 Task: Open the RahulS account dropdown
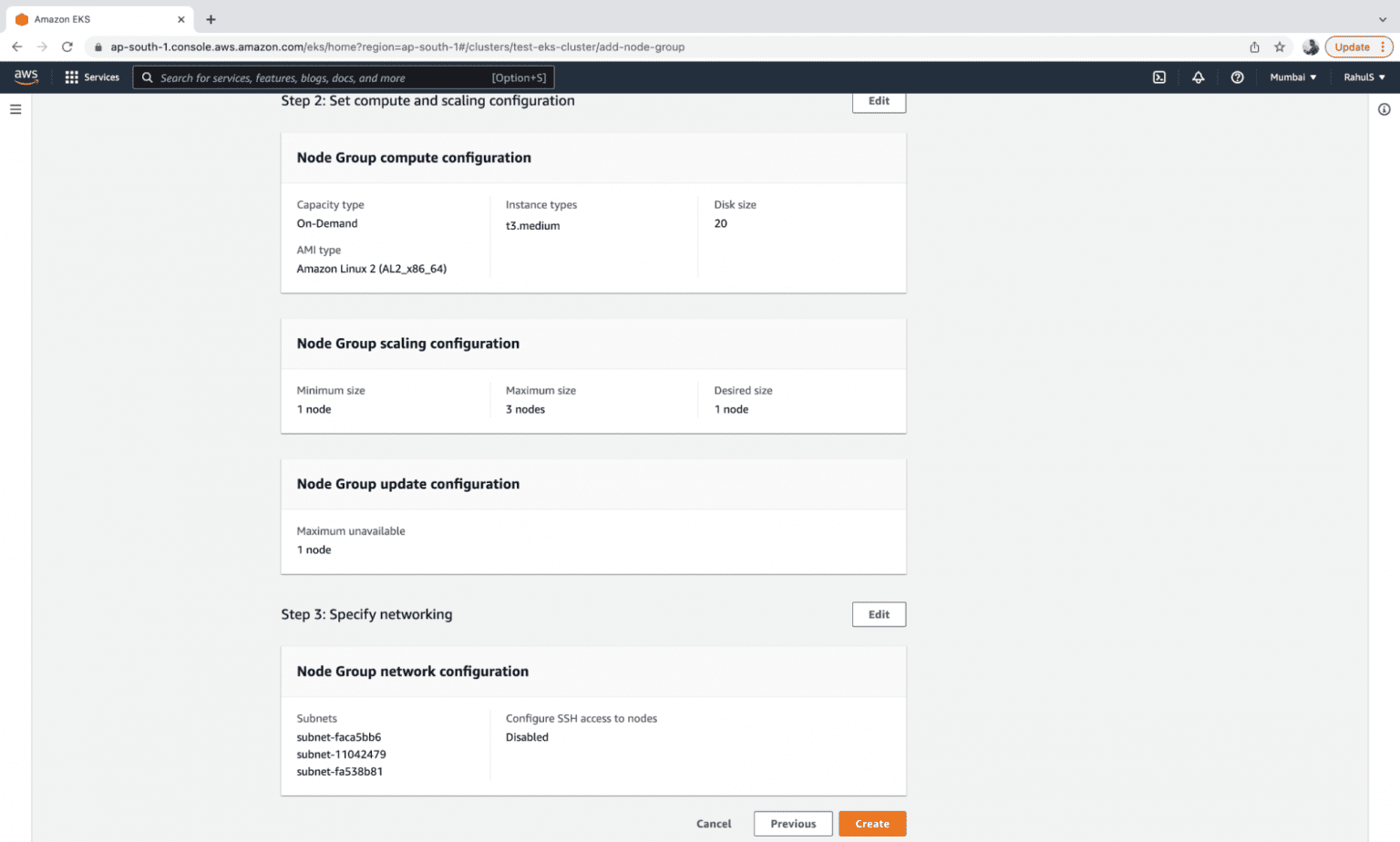click(x=1364, y=77)
